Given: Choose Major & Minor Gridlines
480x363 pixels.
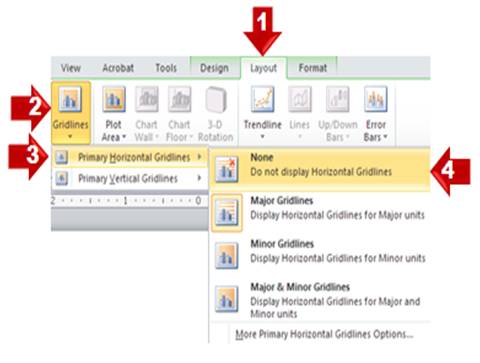Looking at the screenshot, I should [321, 300].
